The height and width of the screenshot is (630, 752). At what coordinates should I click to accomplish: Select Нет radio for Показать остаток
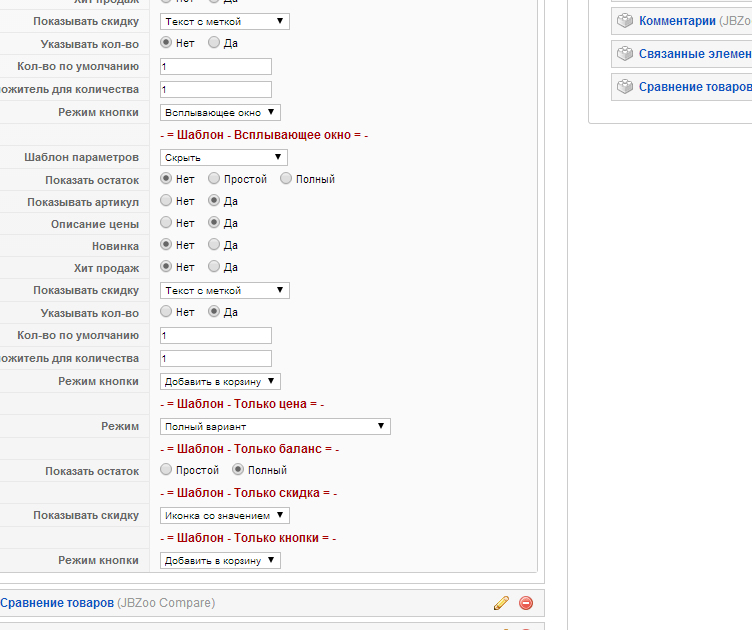click(167, 179)
